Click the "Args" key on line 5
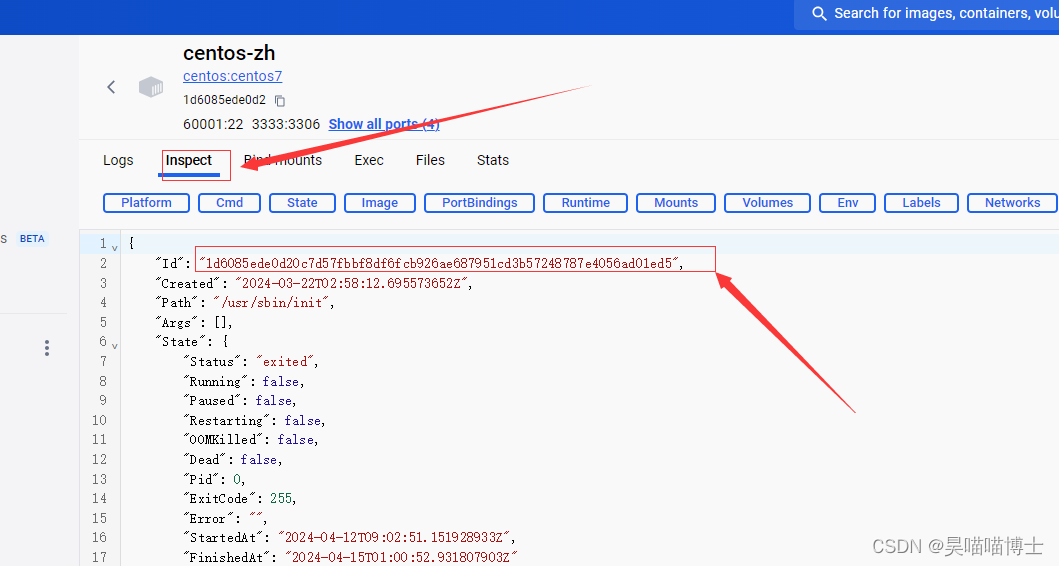Viewport: 1059px width, 566px height. click(178, 323)
